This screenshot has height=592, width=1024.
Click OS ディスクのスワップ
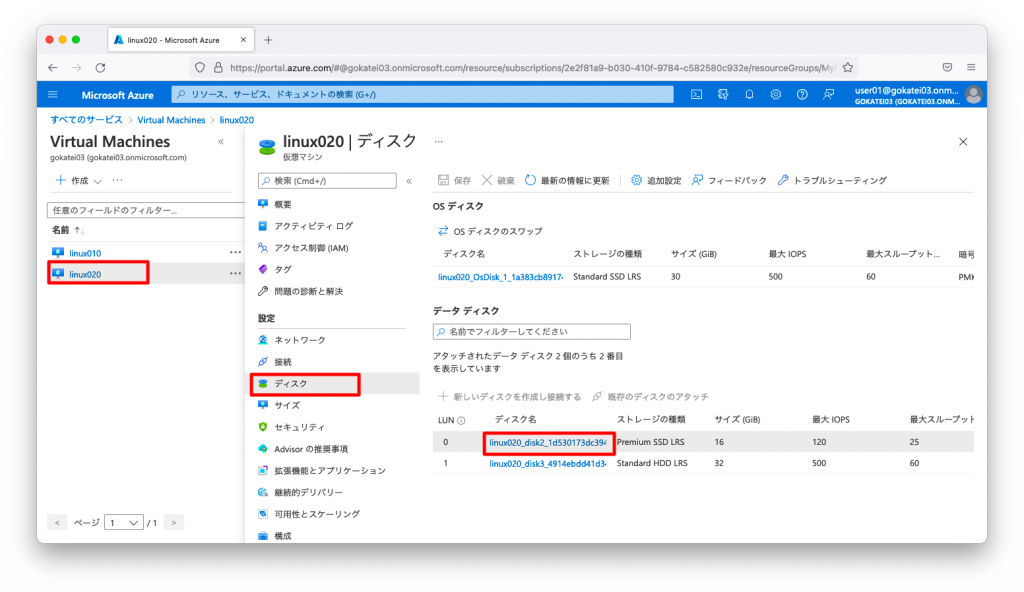(490, 231)
